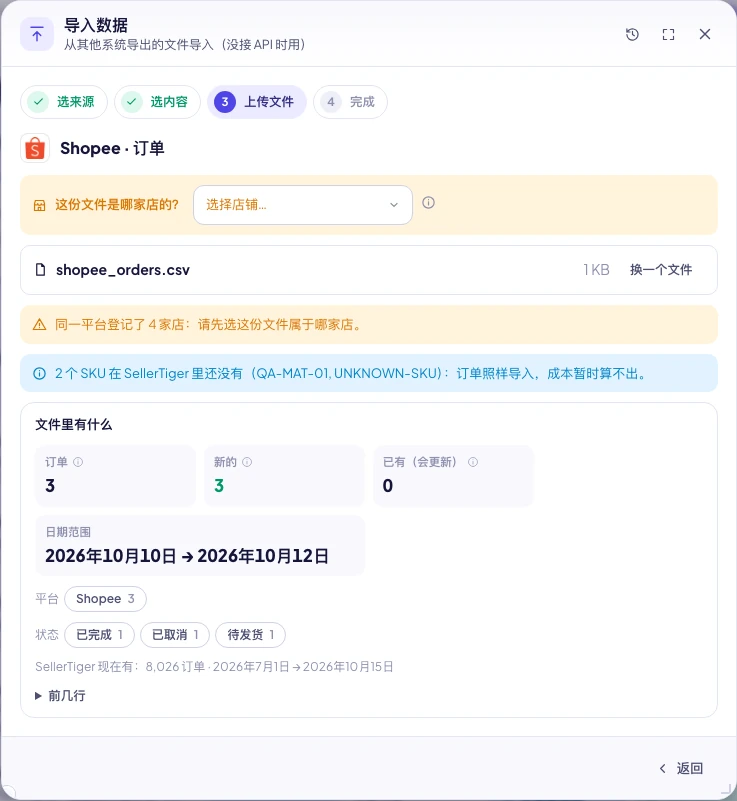Close the 导入数据 dialog
737x801 pixels.
coord(705,34)
